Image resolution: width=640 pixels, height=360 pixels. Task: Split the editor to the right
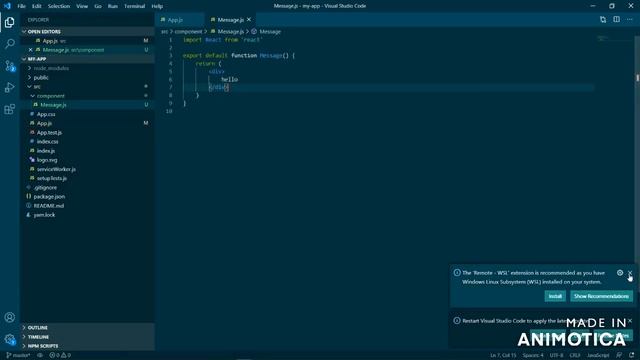pos(616,20)
